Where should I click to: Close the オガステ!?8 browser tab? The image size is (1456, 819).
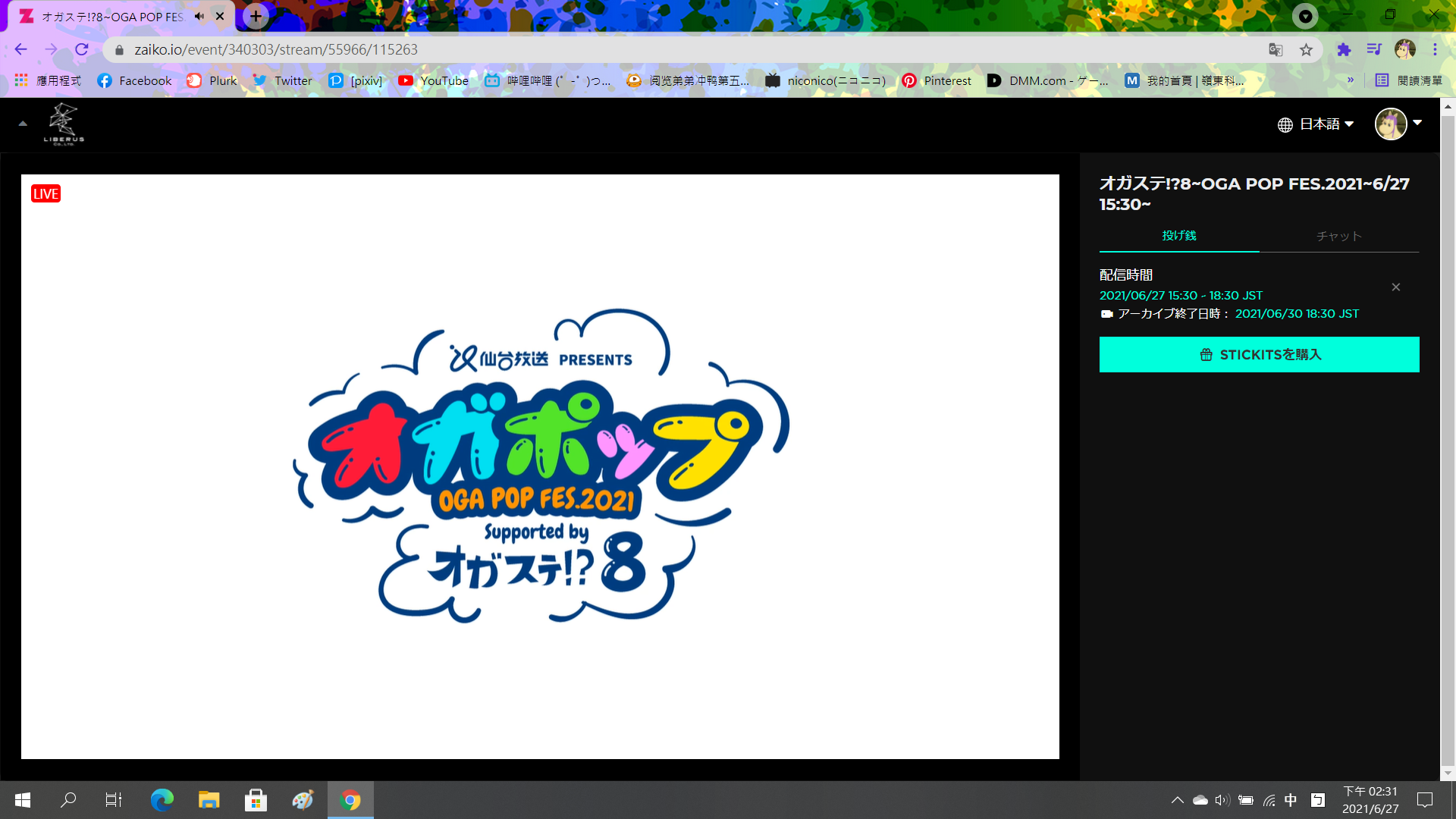coord(220,16)
